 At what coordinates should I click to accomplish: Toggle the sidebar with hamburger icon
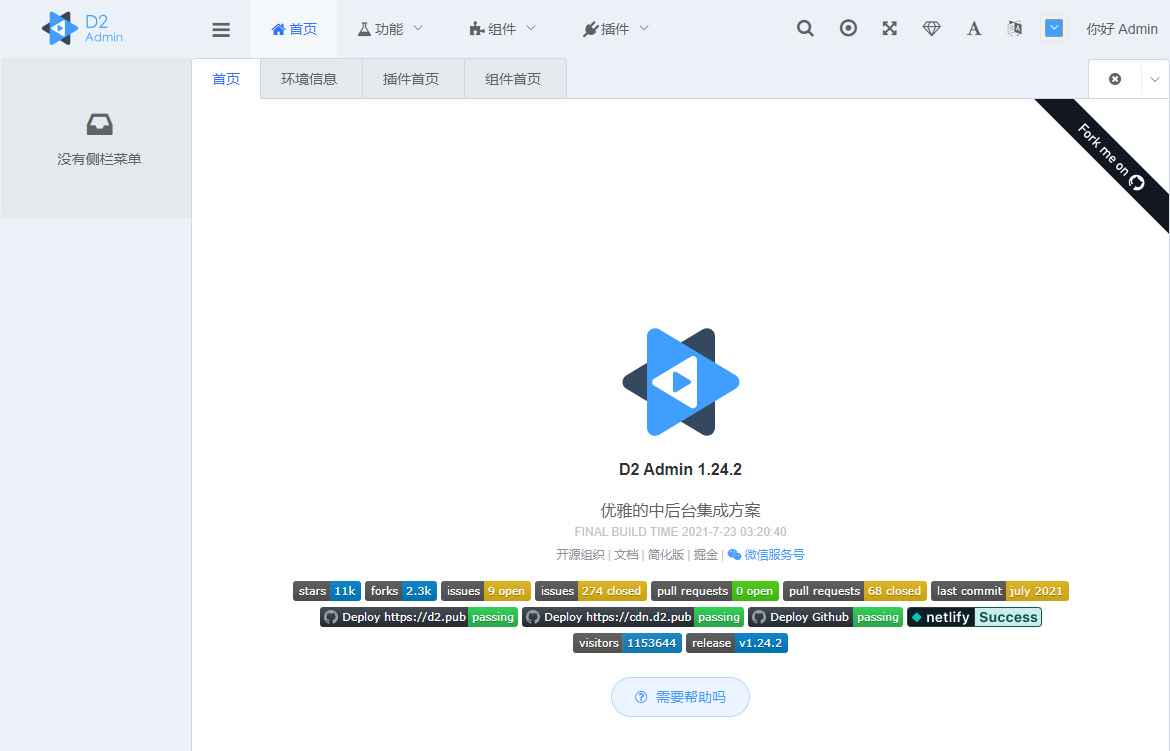pyautogui.click(x=221, y=30)
